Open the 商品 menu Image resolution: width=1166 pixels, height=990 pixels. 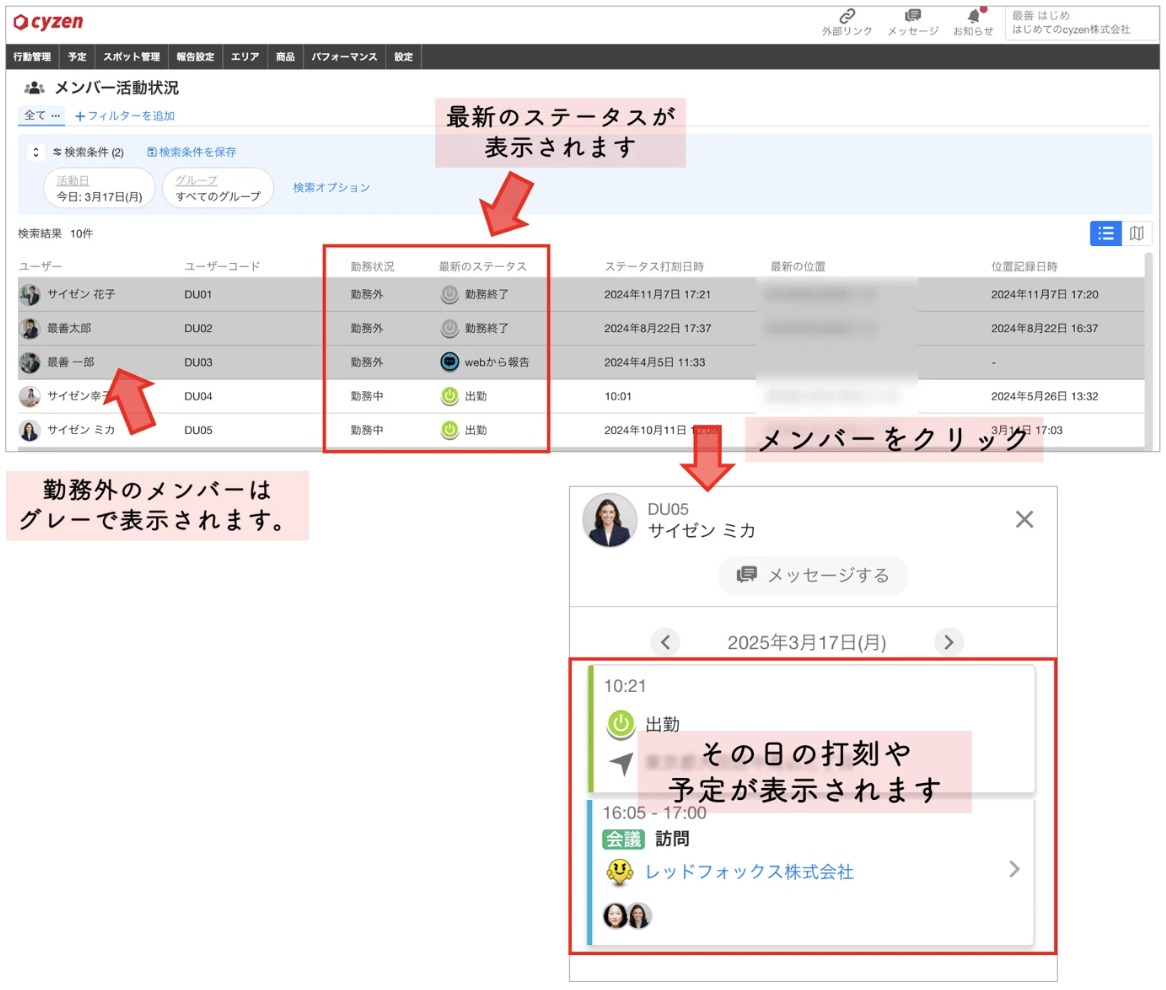[x=285, y=57]
